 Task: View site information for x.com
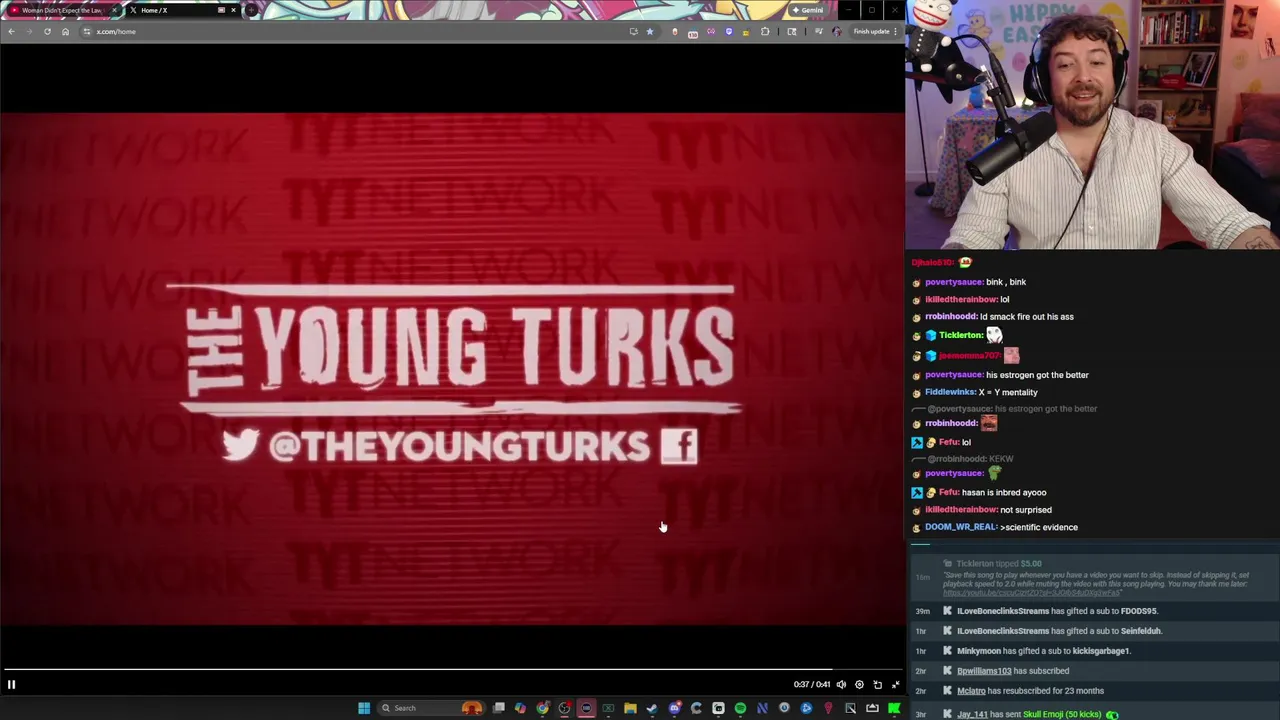point(86,31)
